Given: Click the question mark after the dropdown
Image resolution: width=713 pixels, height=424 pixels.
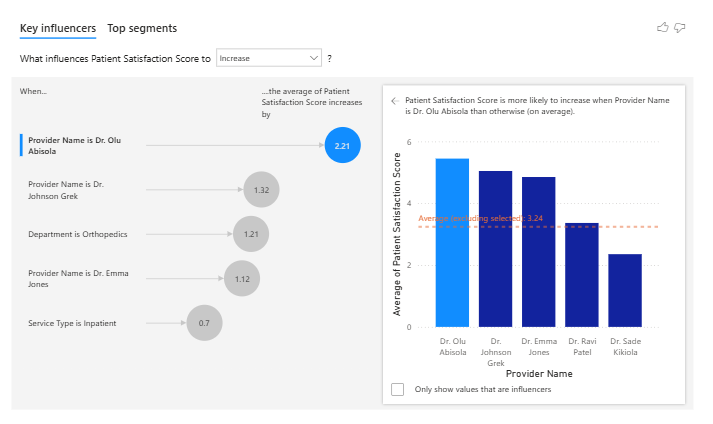Looking at the screenshot, I should tap(329, 59).
